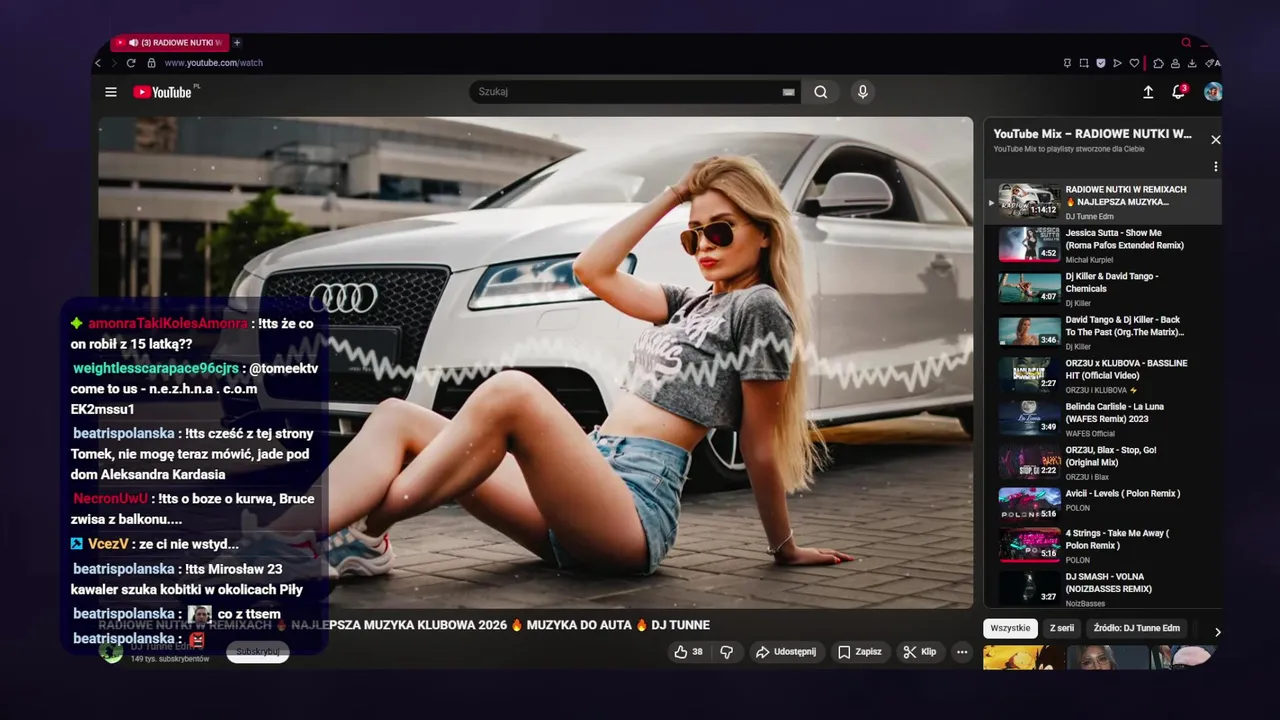Click the browser pin icon in toolbar
The height and width of the screenshot is (720, 1280).
tap(1067, 63)
